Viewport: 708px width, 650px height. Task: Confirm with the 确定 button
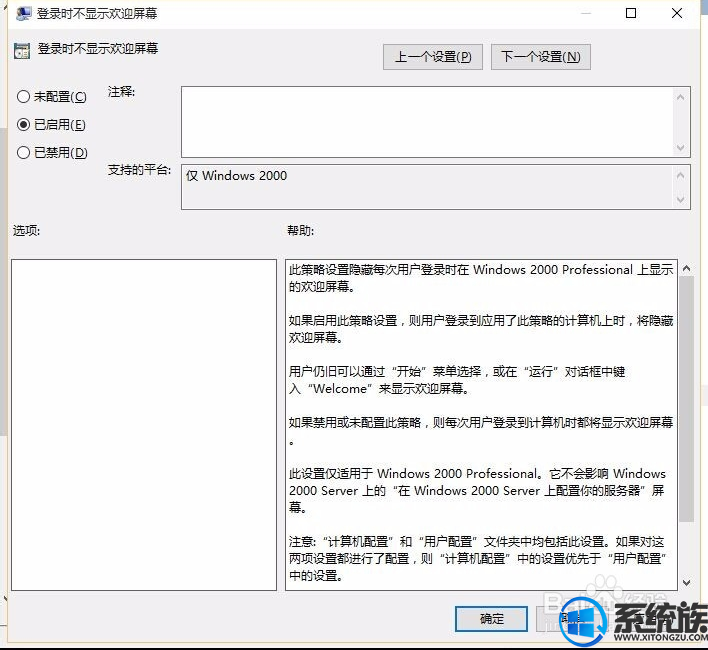(491, 619)
